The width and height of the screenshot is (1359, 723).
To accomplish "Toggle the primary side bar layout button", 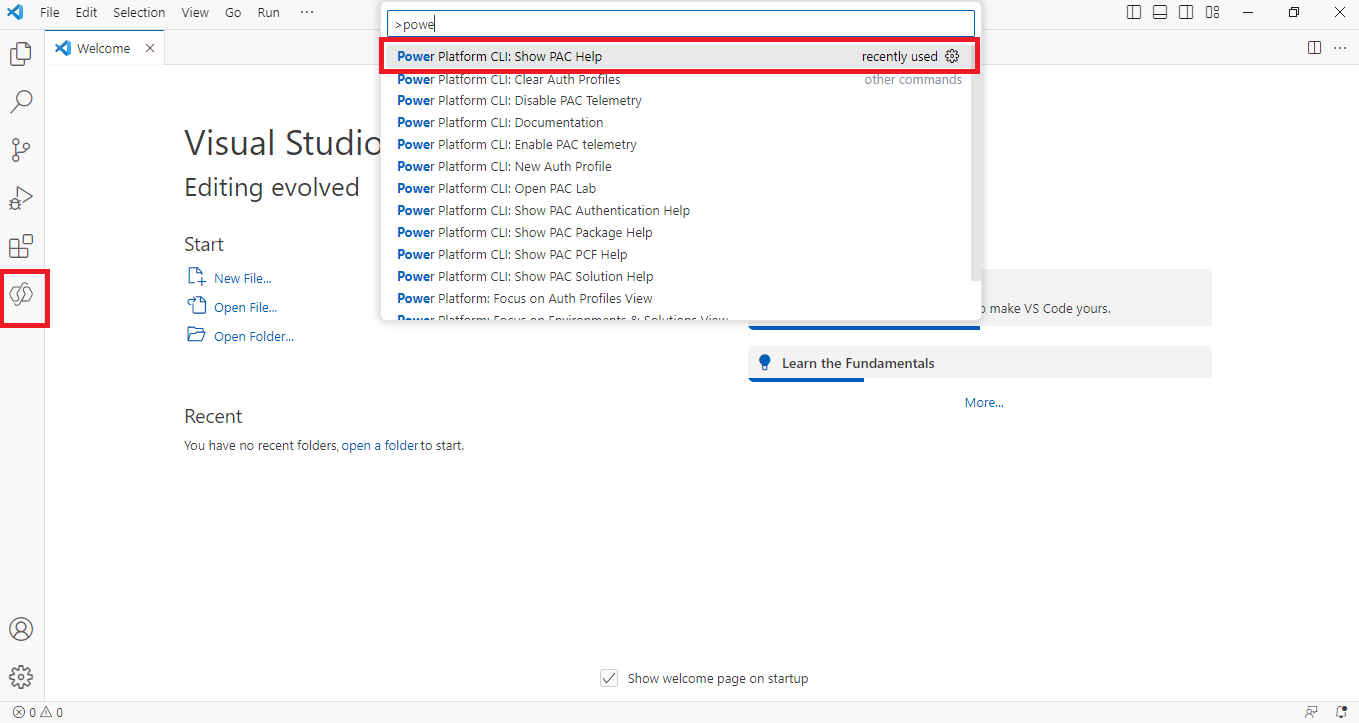I will (1134, 12).
